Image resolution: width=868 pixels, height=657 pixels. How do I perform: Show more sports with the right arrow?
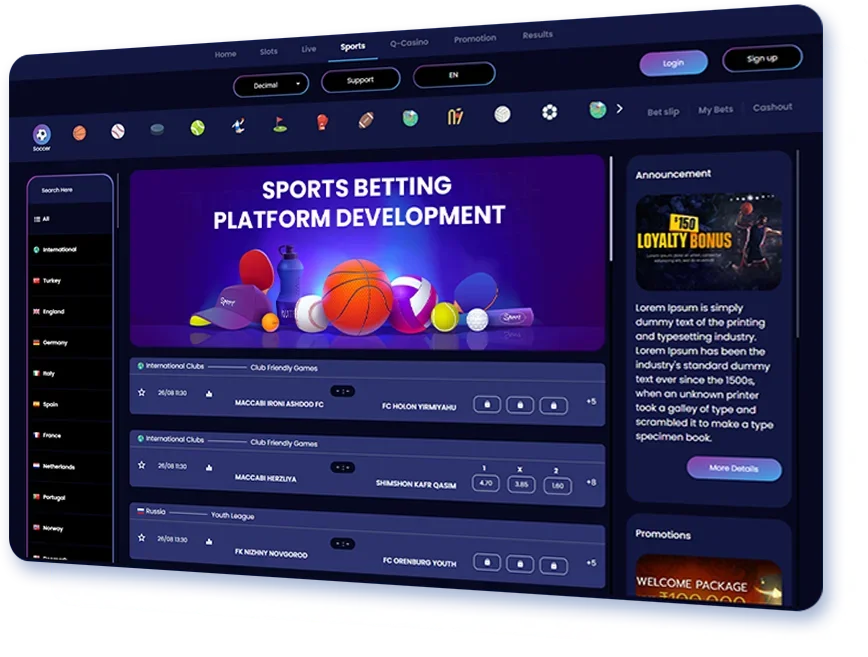[619, 109]
